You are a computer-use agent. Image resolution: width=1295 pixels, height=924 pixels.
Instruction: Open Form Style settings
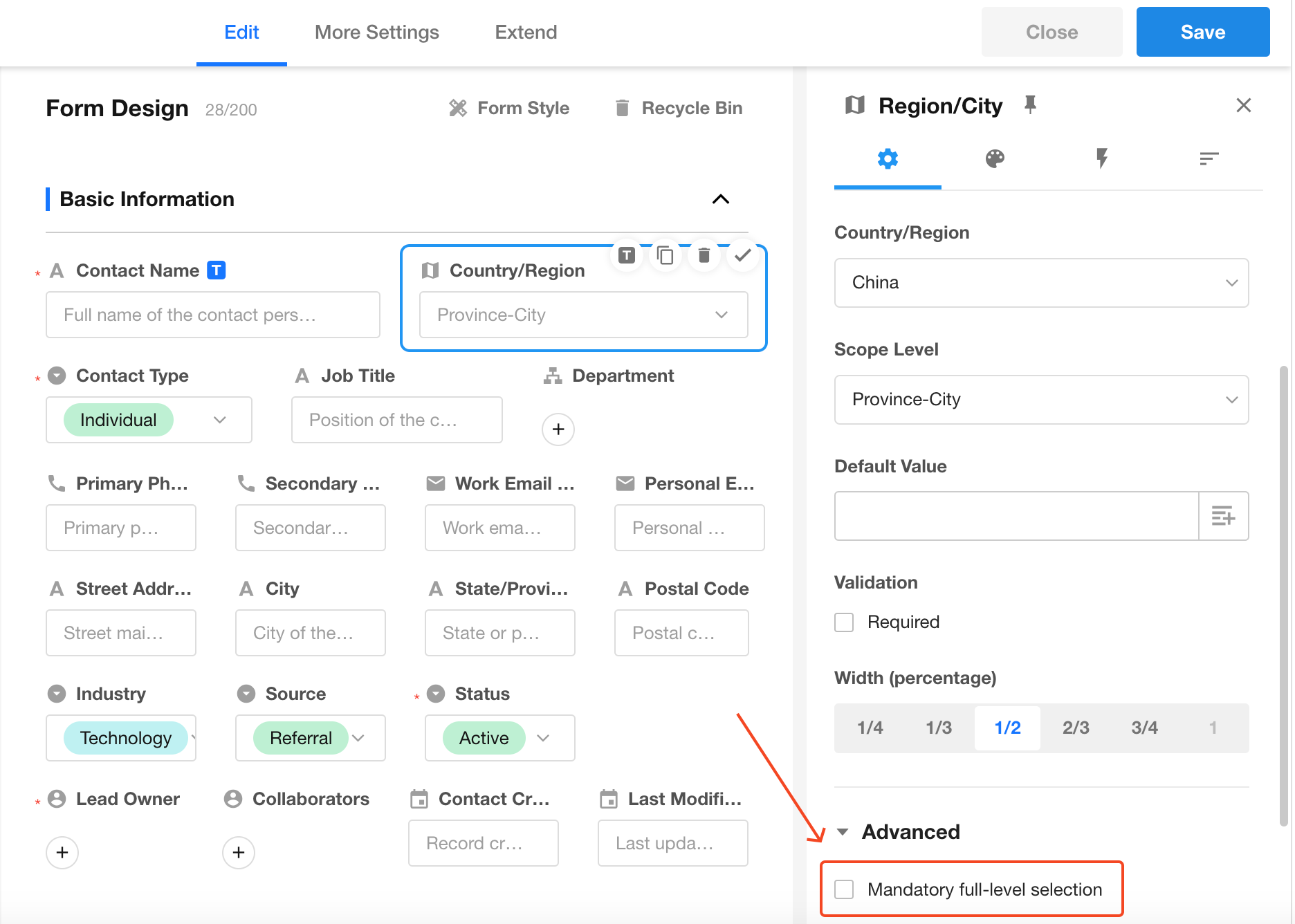pos(509,109)
